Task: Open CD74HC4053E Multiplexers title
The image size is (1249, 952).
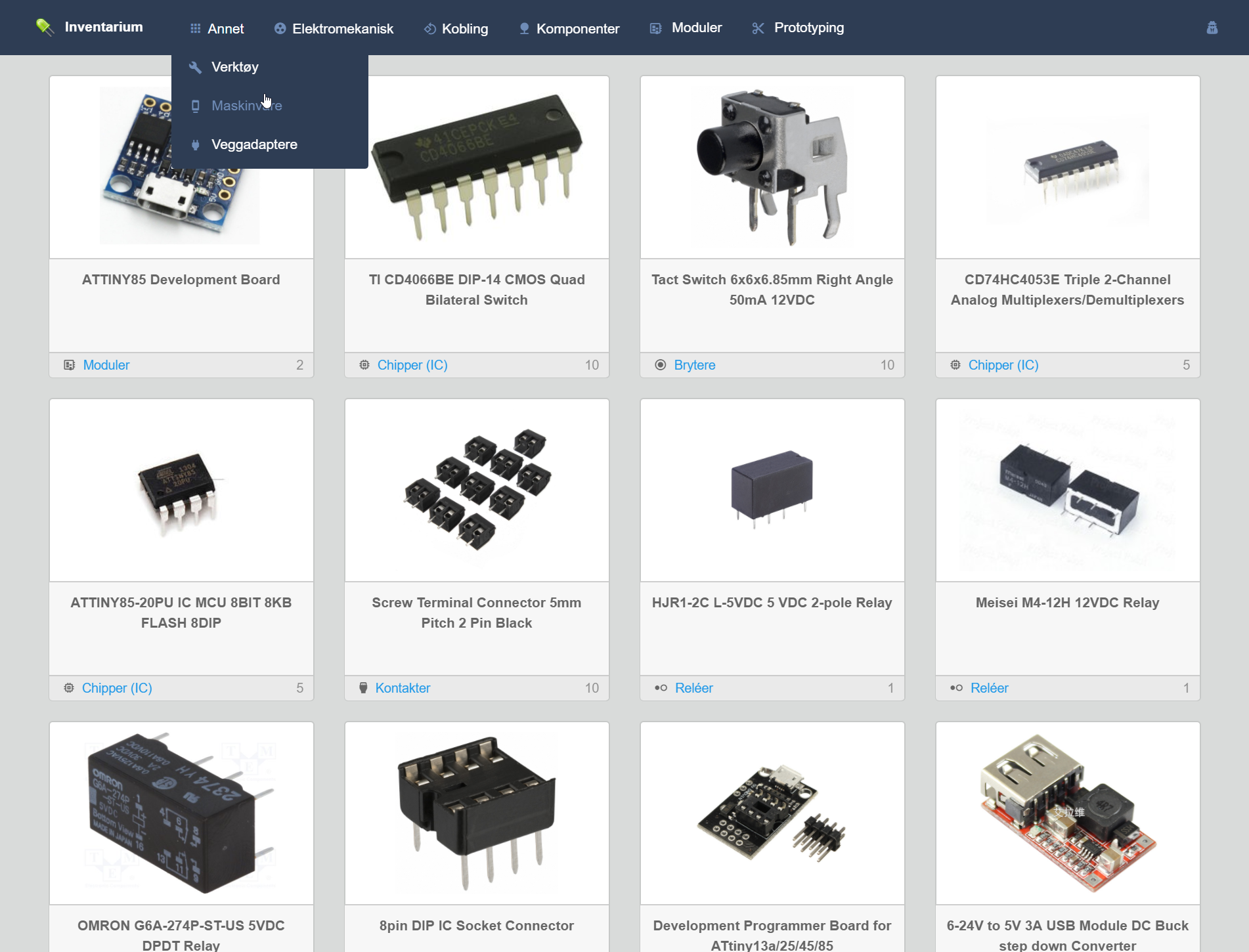Action: [x=1068, y=290]
